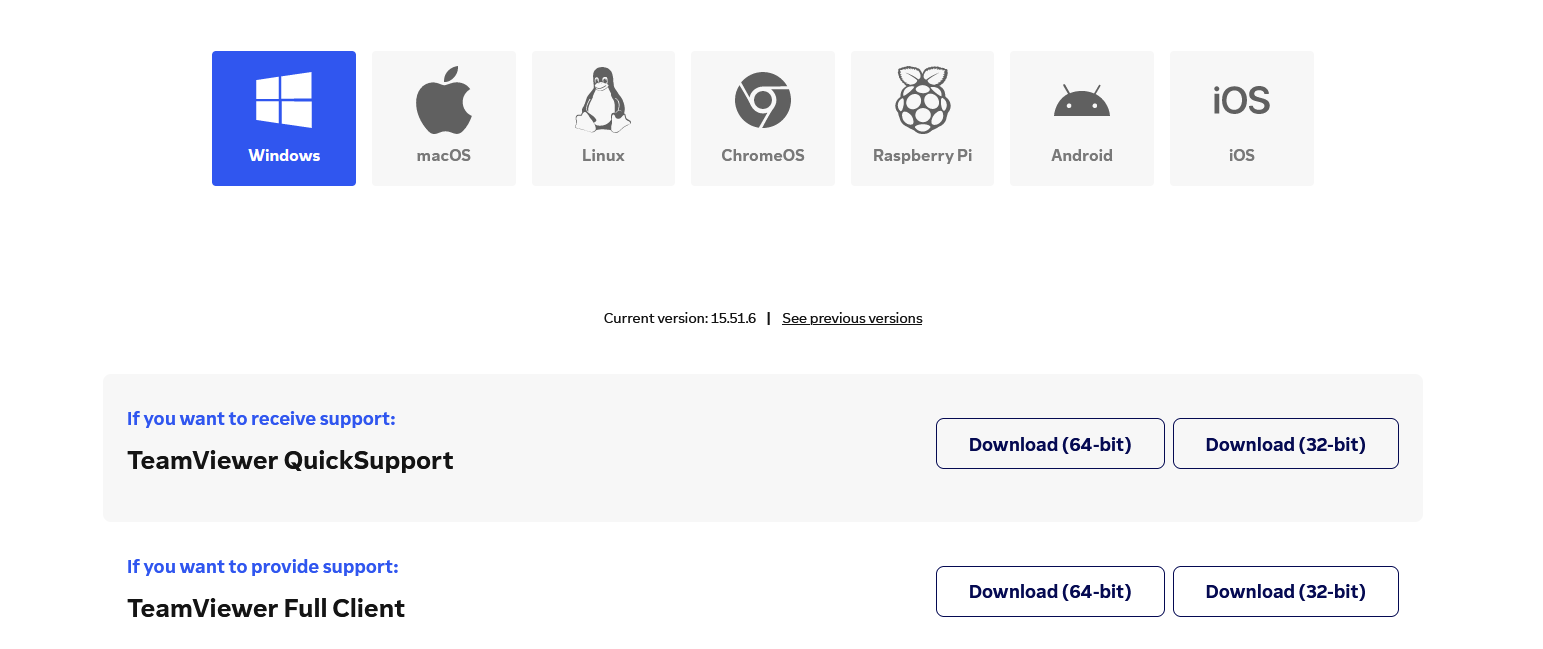The image size is (1543, 649).
Task: Download QuickSupport 64-bit version
Action: pyautogui.click(x=1050, y=444)
